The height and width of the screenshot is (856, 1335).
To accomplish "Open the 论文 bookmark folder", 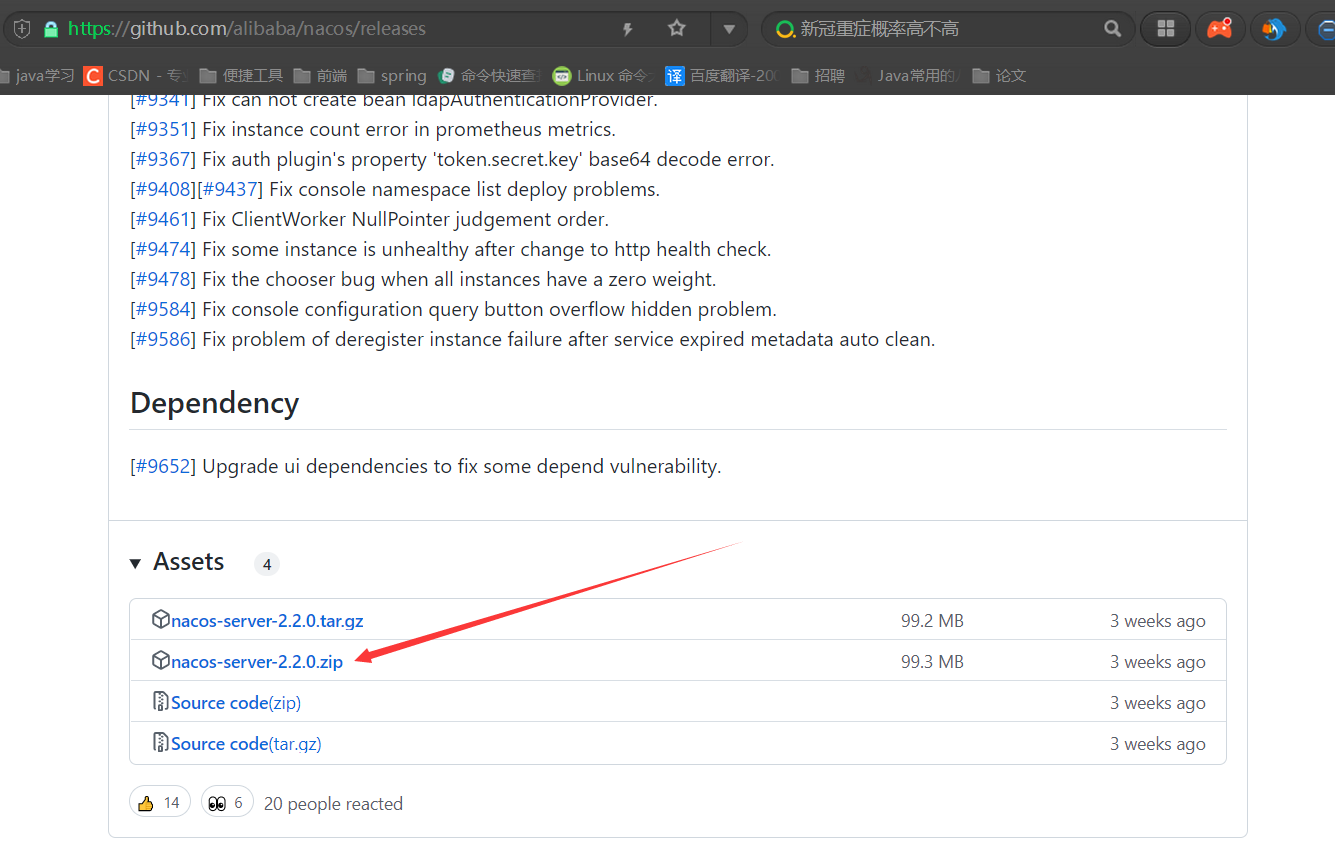I will (x=999, y=75).
